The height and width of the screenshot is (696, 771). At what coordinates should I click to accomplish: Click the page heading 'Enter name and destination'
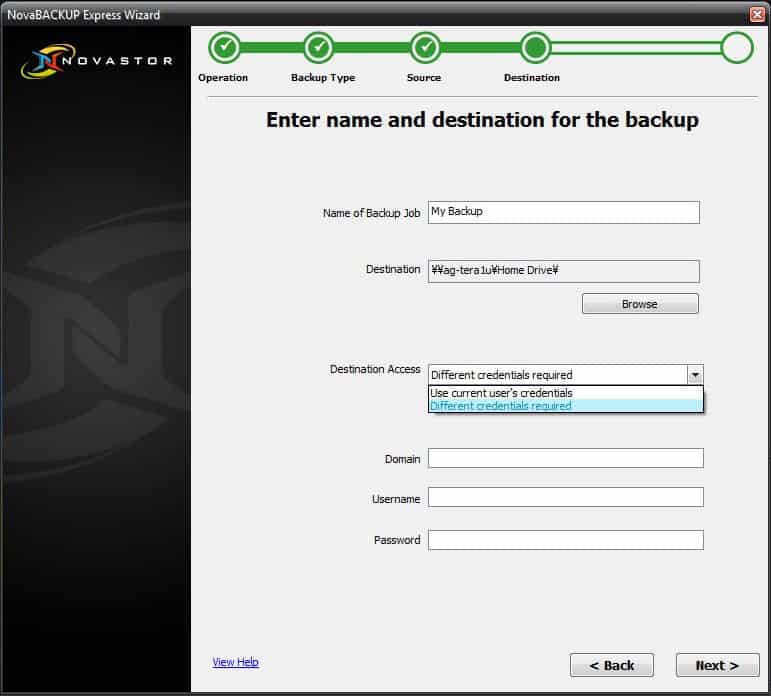click(482, 120)
